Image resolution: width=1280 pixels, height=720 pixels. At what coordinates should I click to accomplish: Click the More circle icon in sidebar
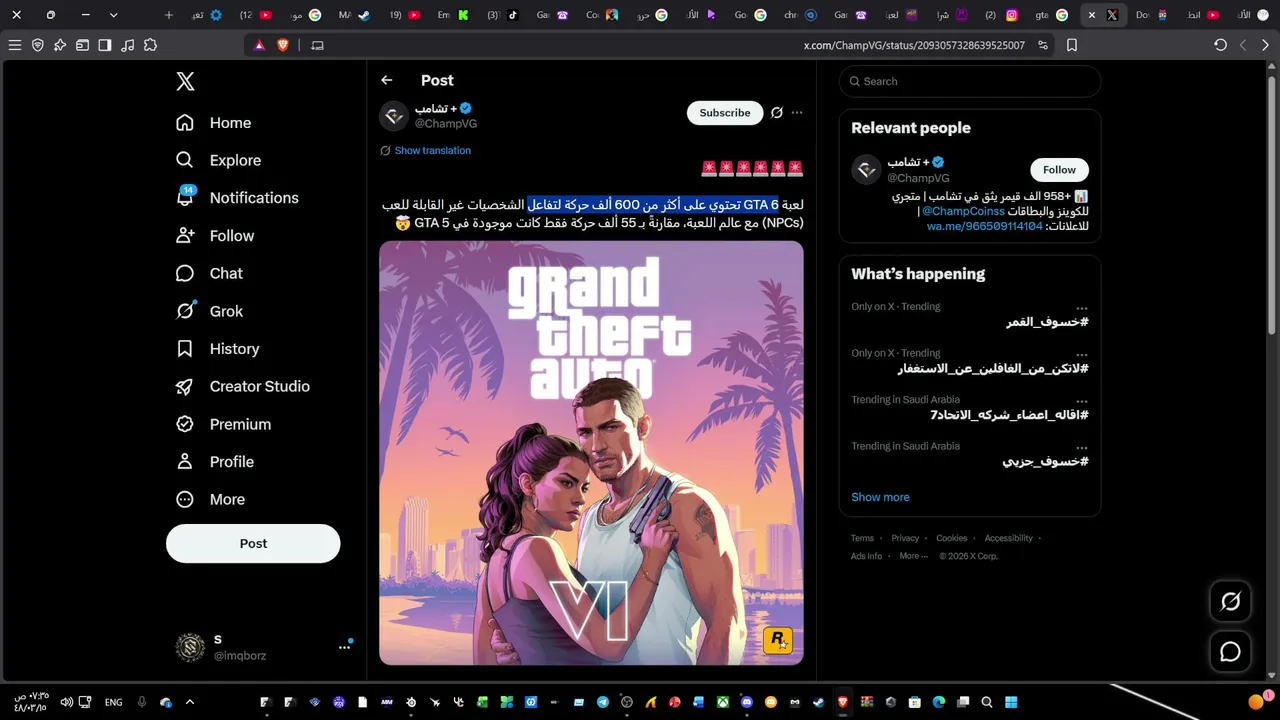point(185,500)
